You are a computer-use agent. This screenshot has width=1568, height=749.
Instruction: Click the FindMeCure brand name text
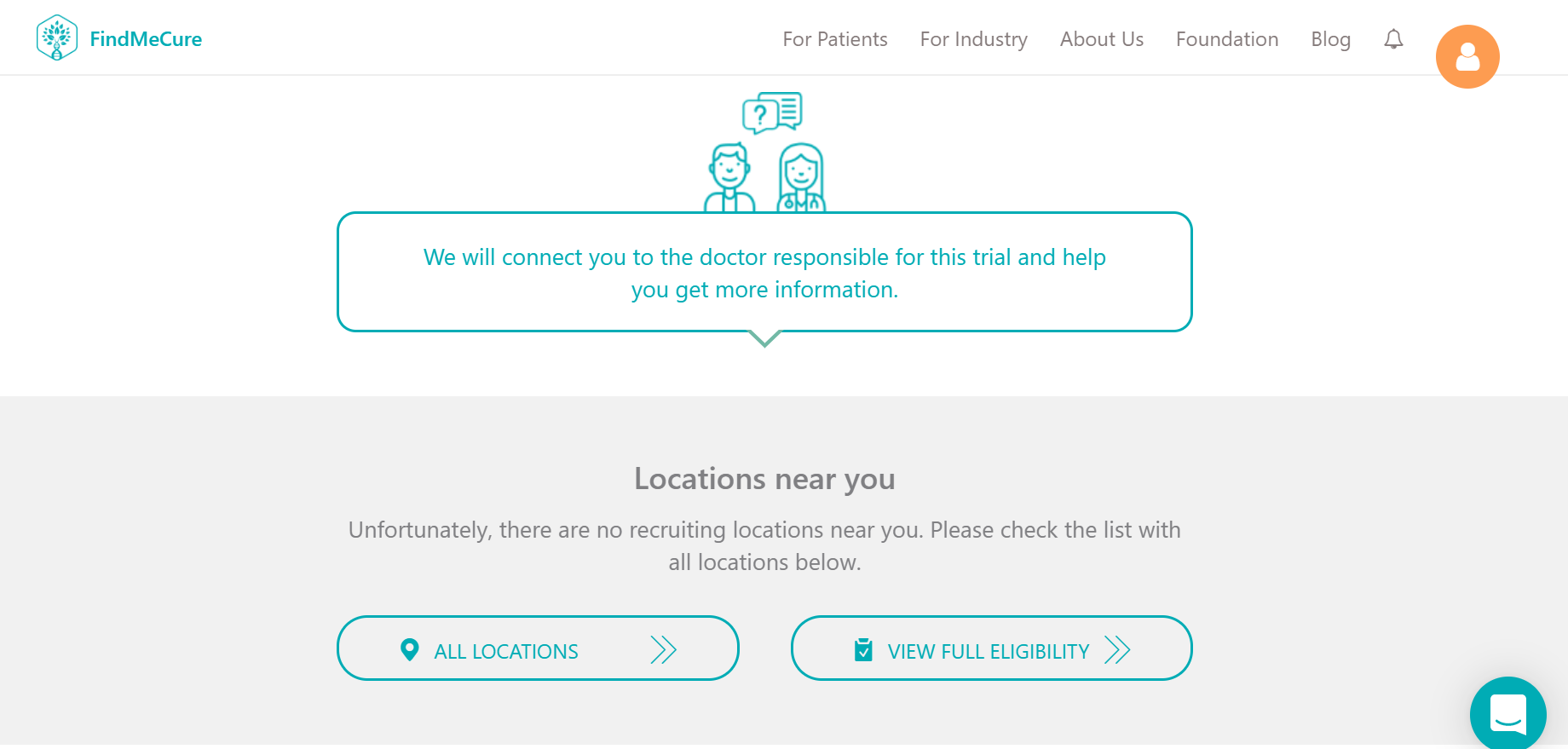(x=146, y=39)
